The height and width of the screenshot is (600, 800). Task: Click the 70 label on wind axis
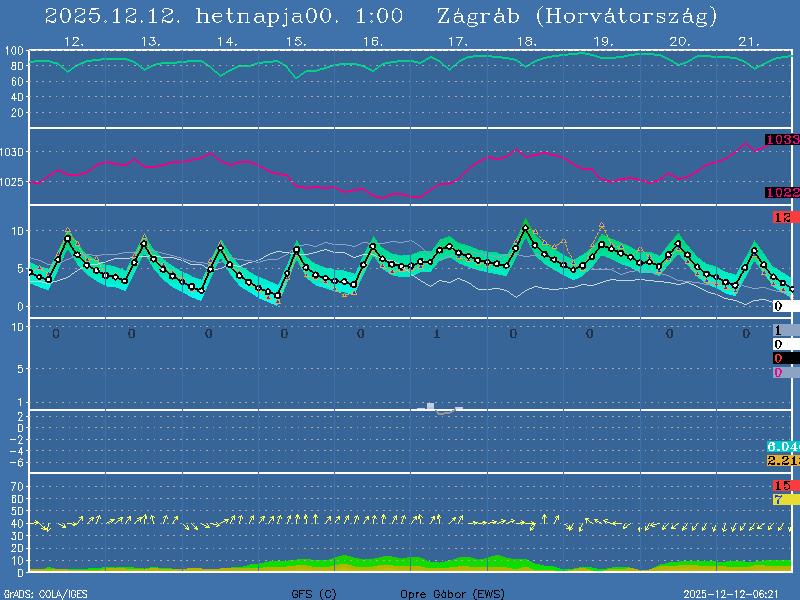point(18,486)
